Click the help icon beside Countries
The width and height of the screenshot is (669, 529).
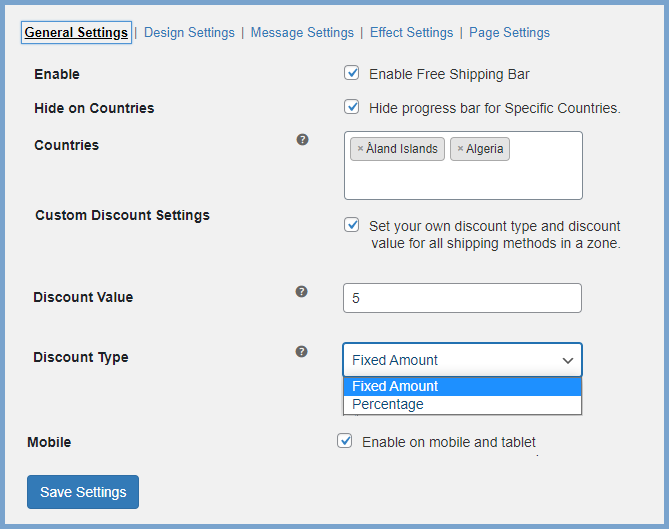pyautogui.click(x=302, y=140)
